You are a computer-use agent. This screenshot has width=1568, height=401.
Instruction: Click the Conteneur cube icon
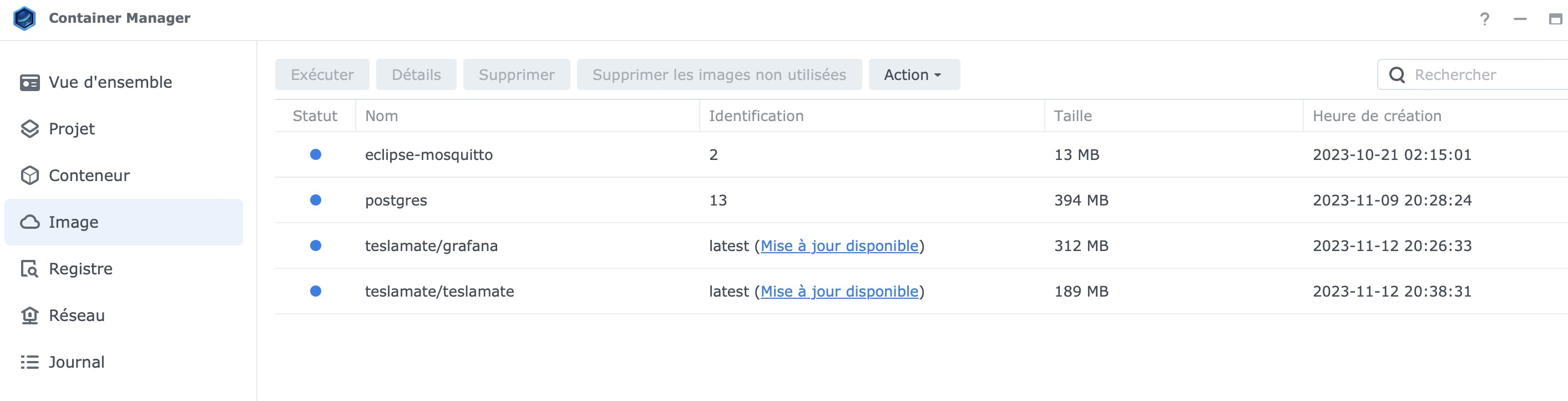tap(29, 176)
